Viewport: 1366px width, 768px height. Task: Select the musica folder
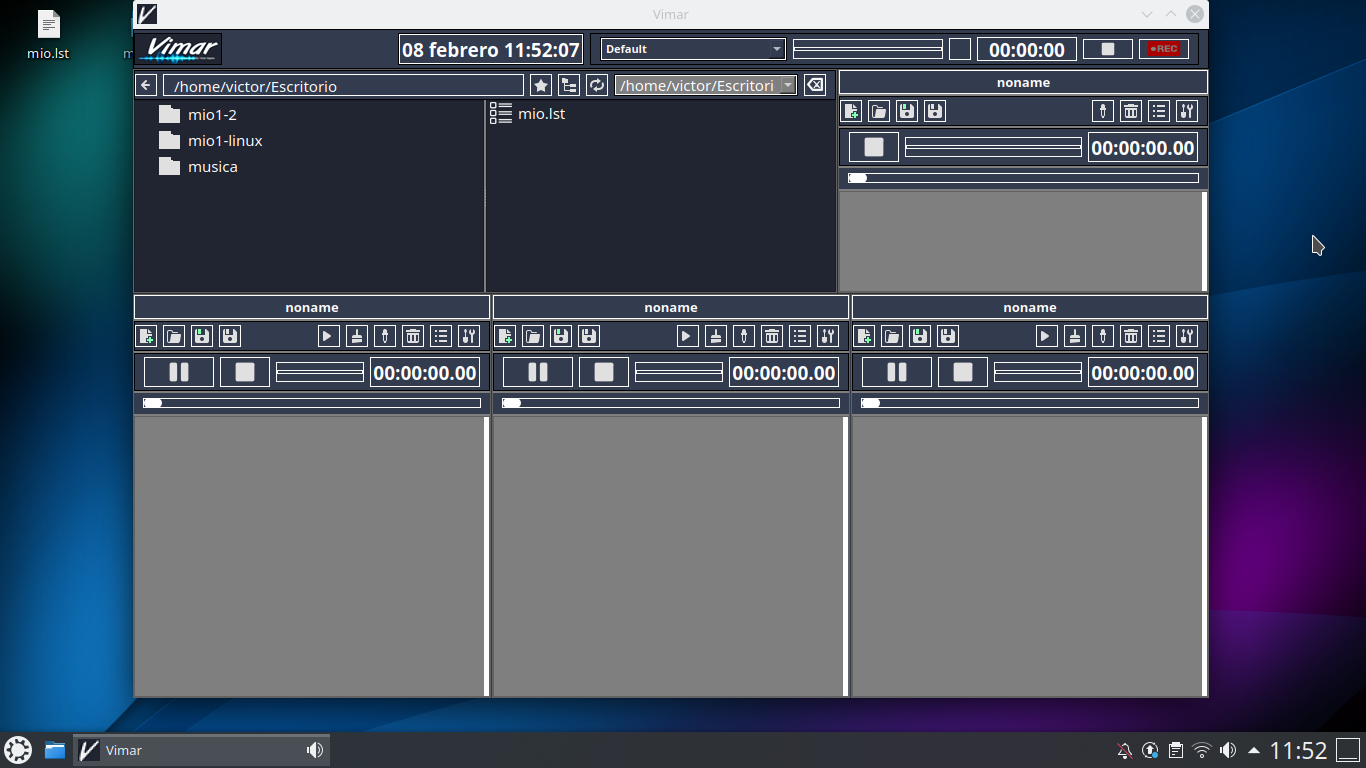point(198,167)
